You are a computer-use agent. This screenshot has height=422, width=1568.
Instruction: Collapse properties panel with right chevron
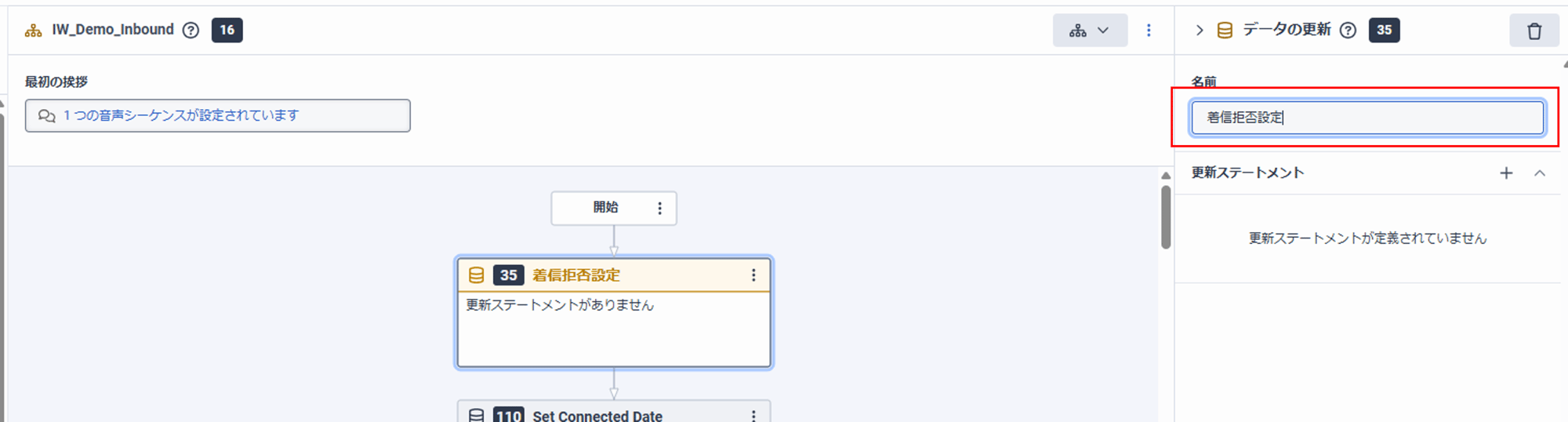tap(1199, 31)
